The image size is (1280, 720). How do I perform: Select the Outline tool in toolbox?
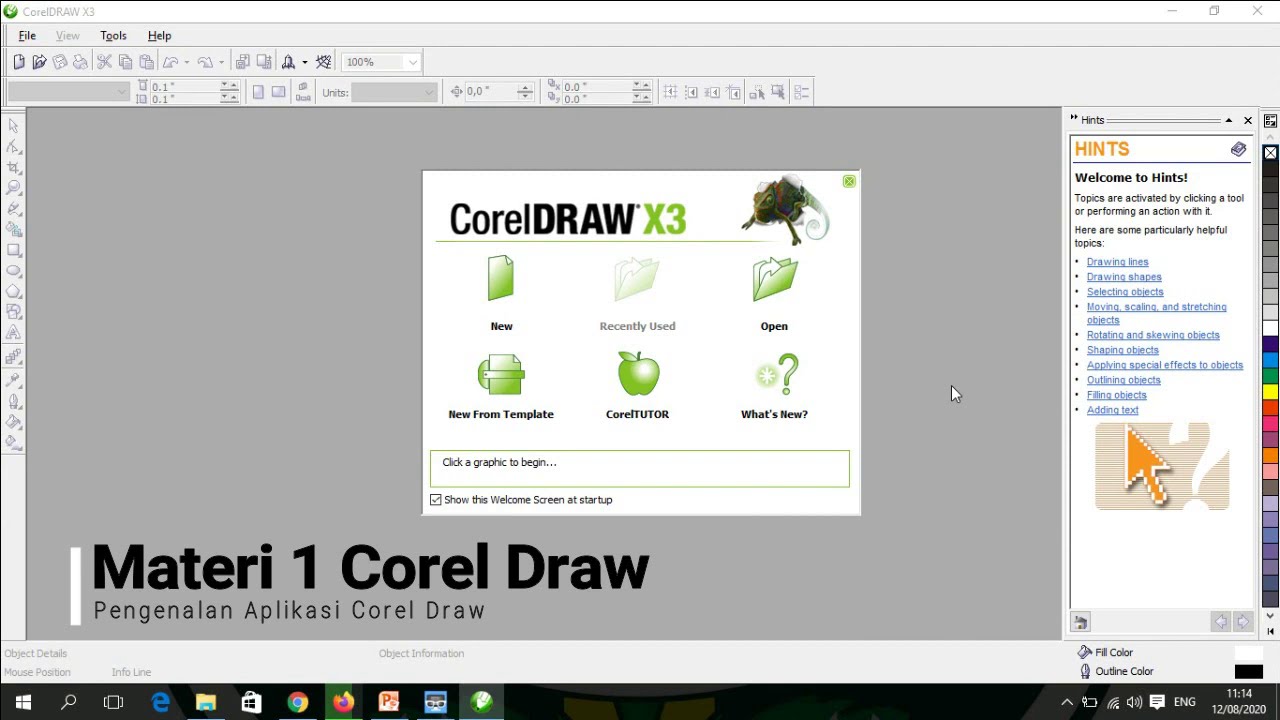(14, 401)
